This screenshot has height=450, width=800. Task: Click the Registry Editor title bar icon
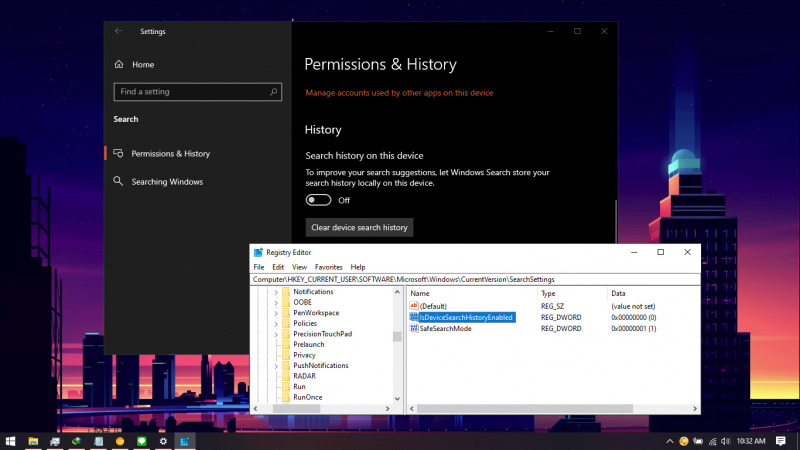(x=258, y=253)
